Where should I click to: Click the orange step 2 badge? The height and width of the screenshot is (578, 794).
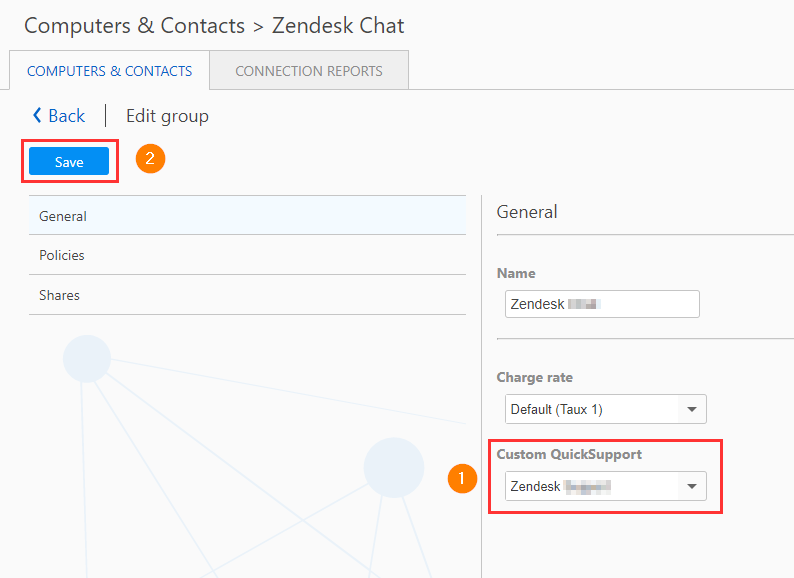coord(150,158)
